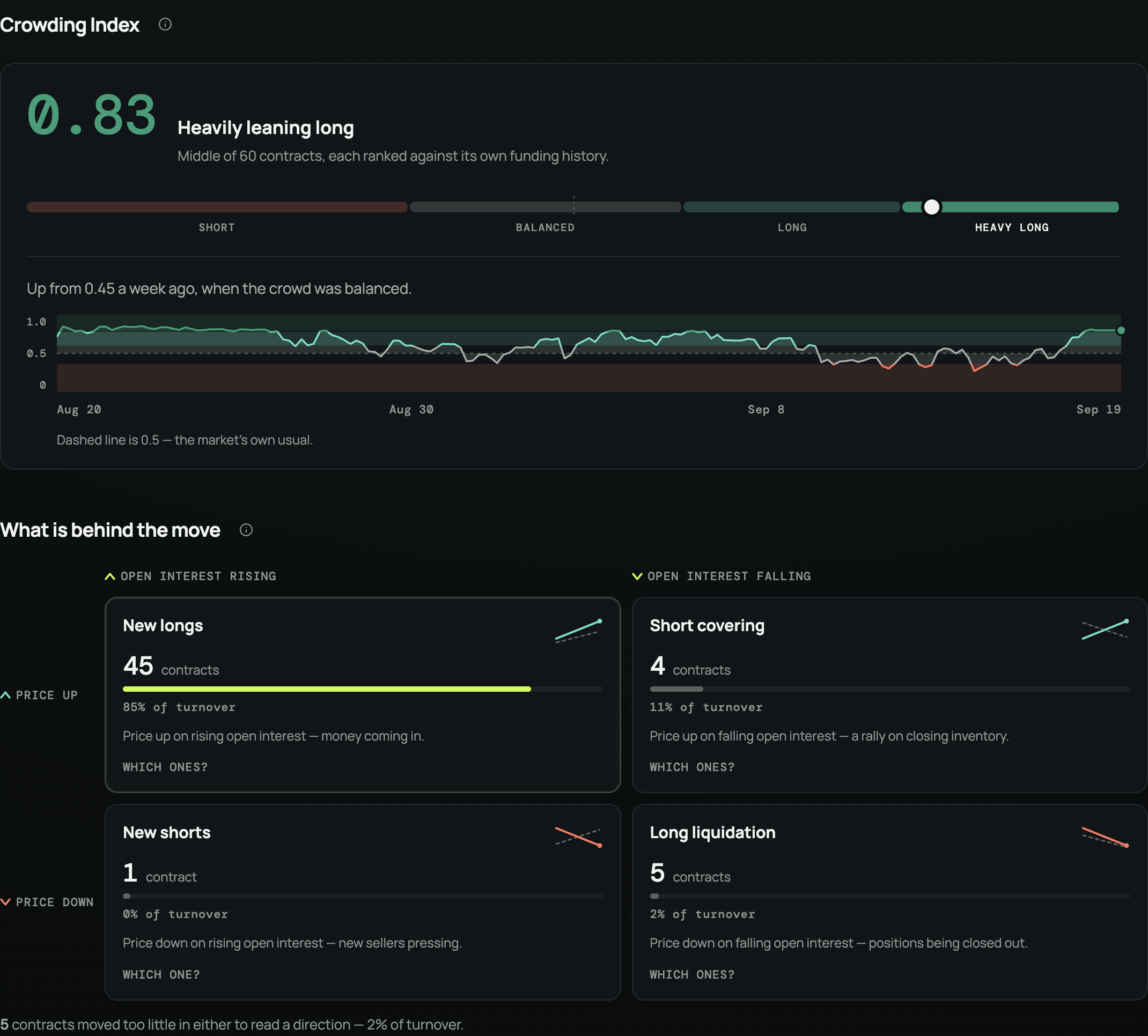Click the 0.83 index value
Screen dimensions: 1148x1036
click(x=92, y=115)
